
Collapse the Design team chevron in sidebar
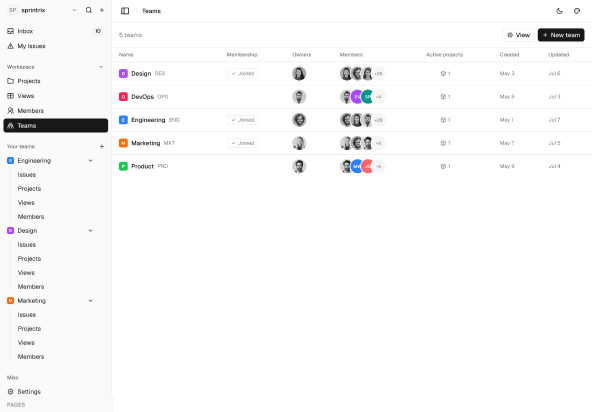click(91, 230)
